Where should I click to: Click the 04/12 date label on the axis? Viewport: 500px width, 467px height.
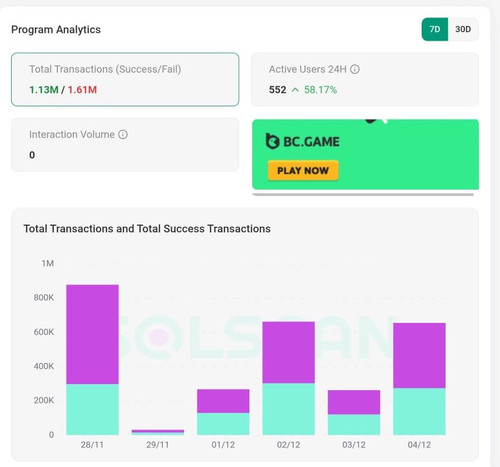pos(419,445)
